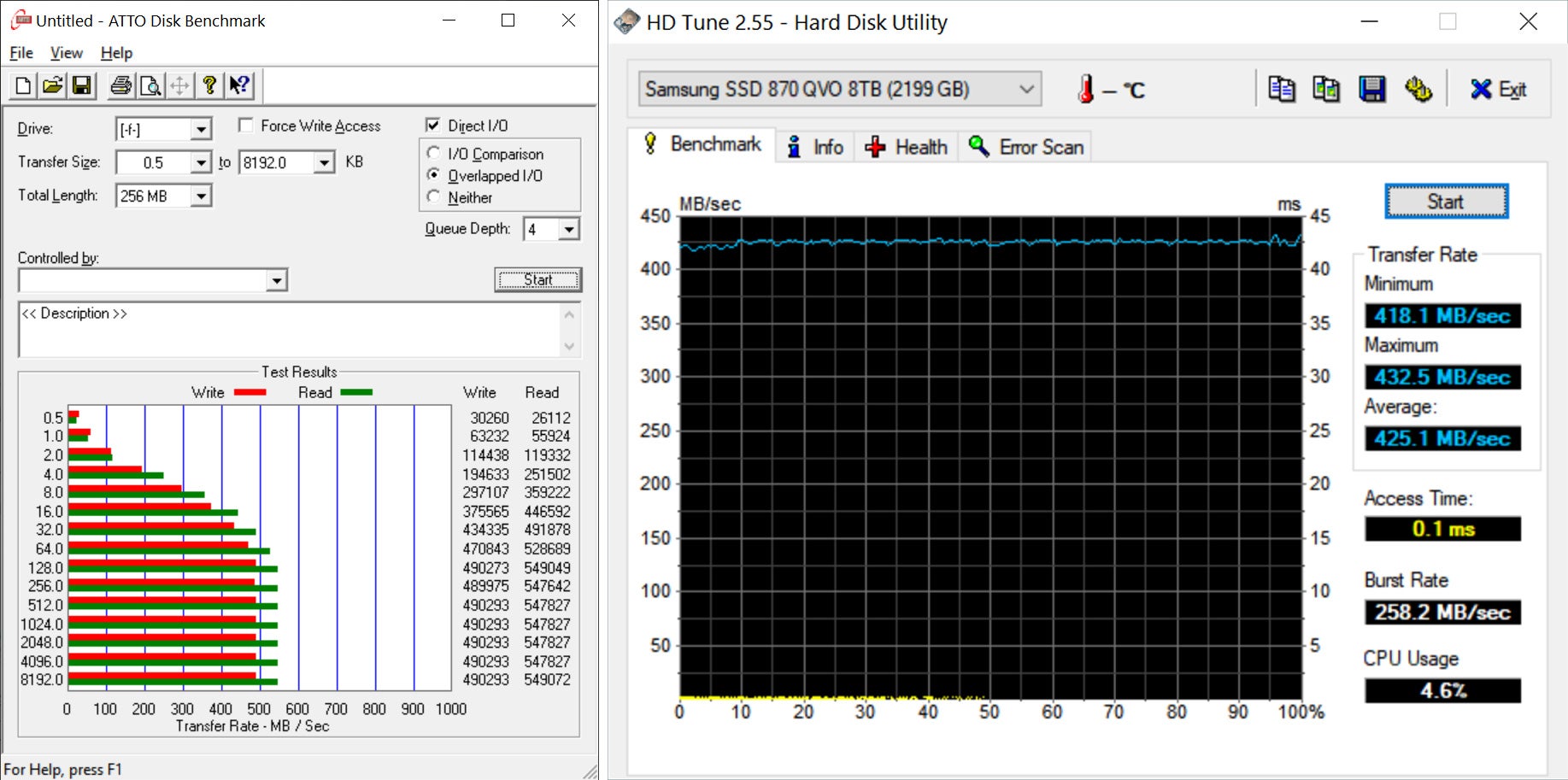Switch to the Health tab in HD Tune
1568x780 pixels.
[906, 147]
